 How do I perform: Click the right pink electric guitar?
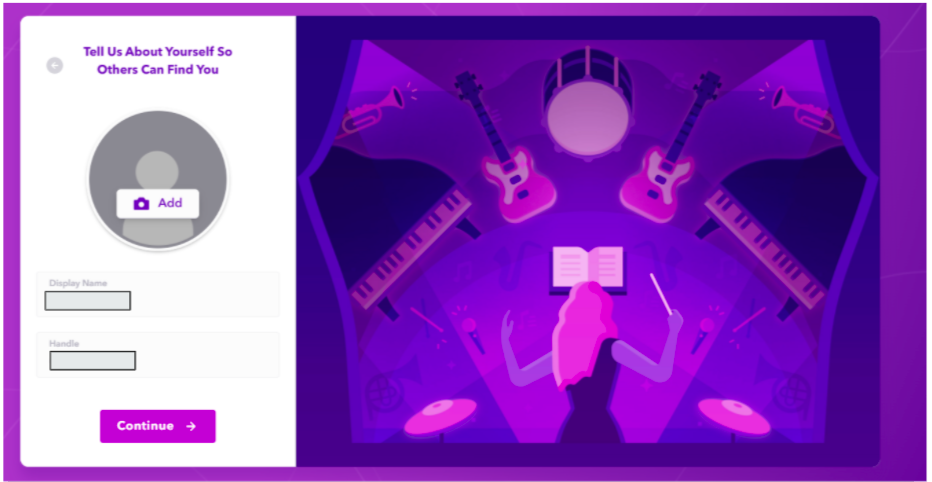(x=671, y=147)
